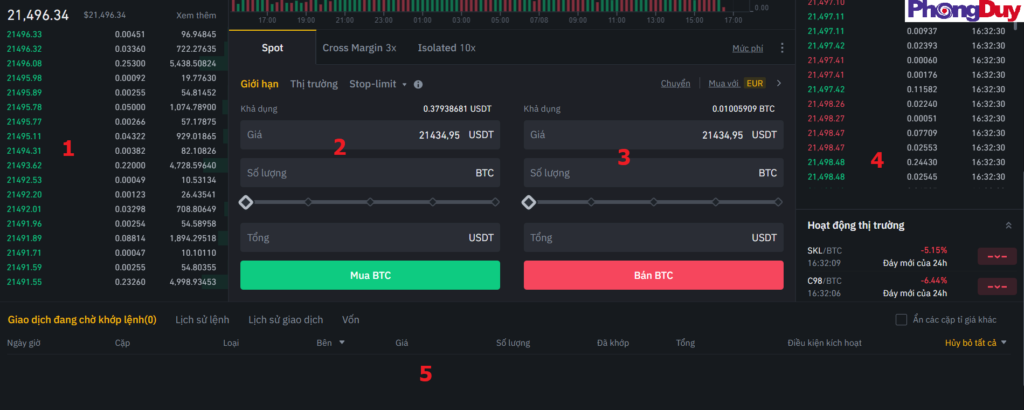Check the Ẩn các cặp tỉ giá khác box

[x=901, y=320]
